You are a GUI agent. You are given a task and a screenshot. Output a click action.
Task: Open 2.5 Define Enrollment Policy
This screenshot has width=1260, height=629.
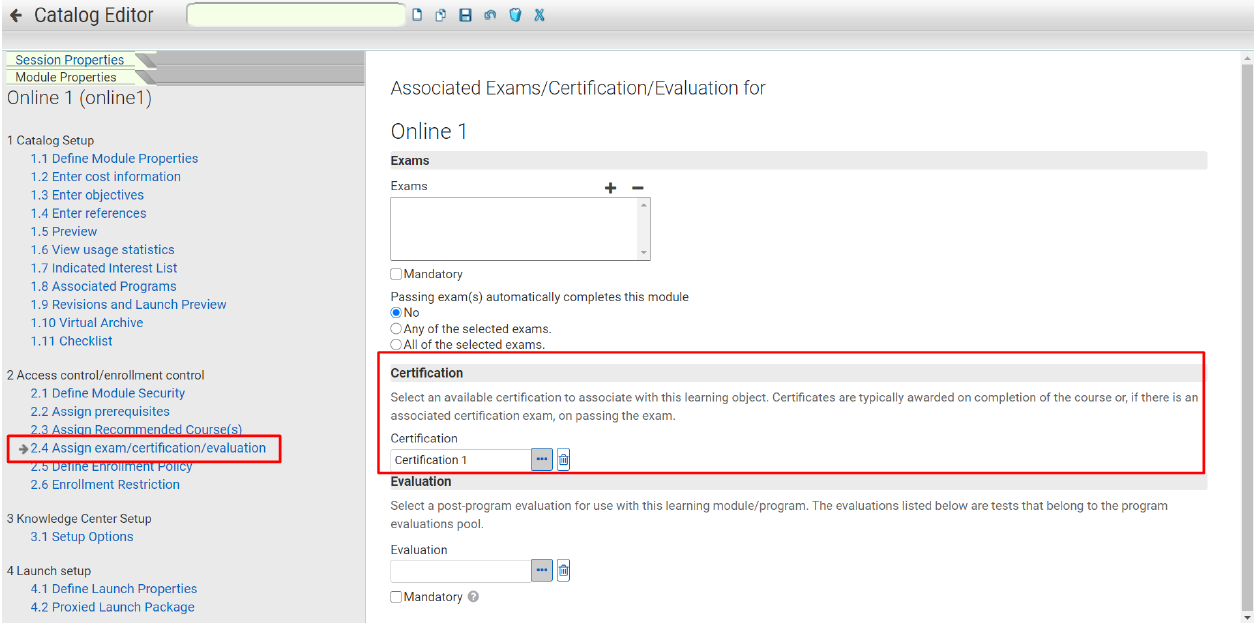coord(111,467)
